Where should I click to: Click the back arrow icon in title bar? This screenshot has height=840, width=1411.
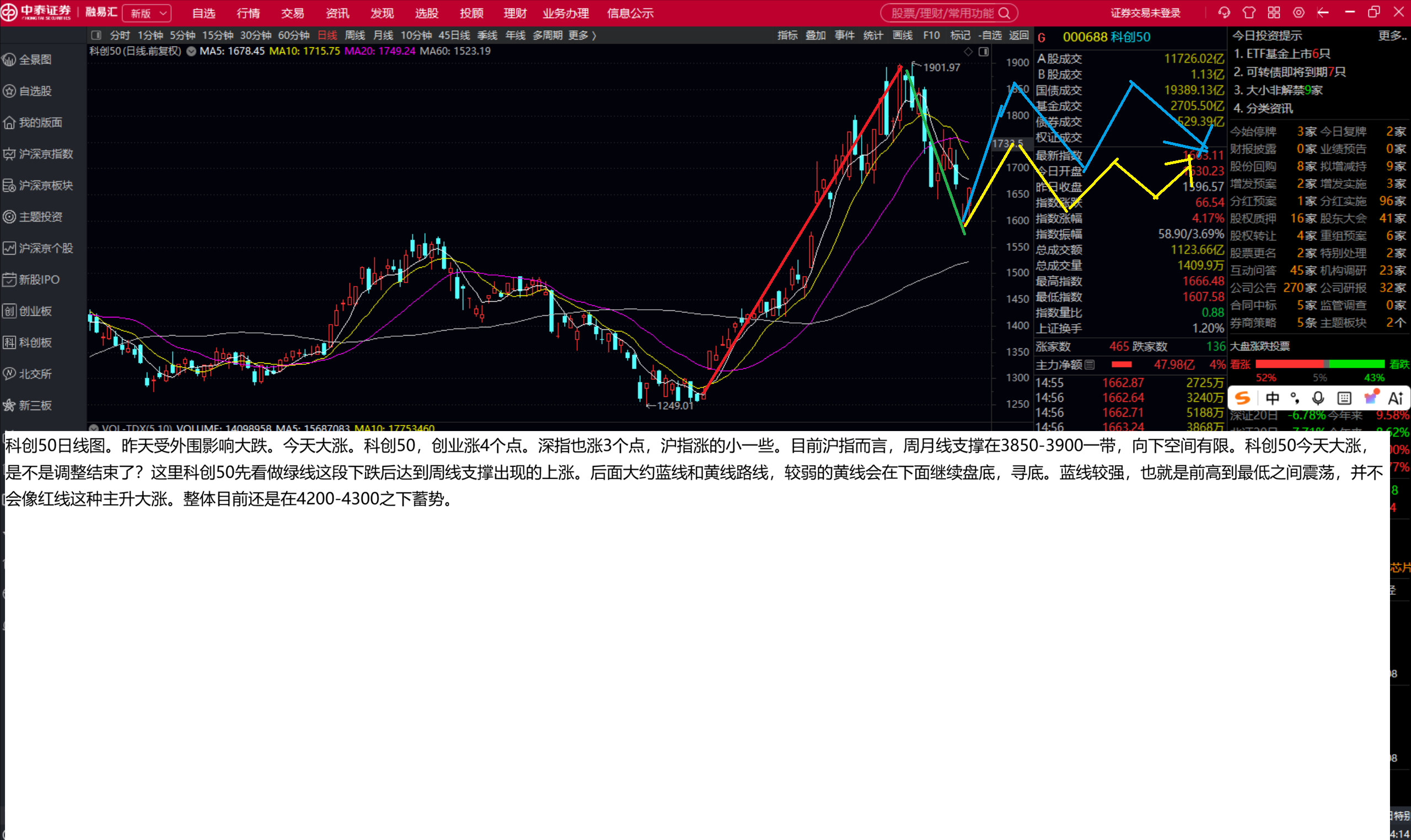pyautogui.click(x=1323, y=13)
